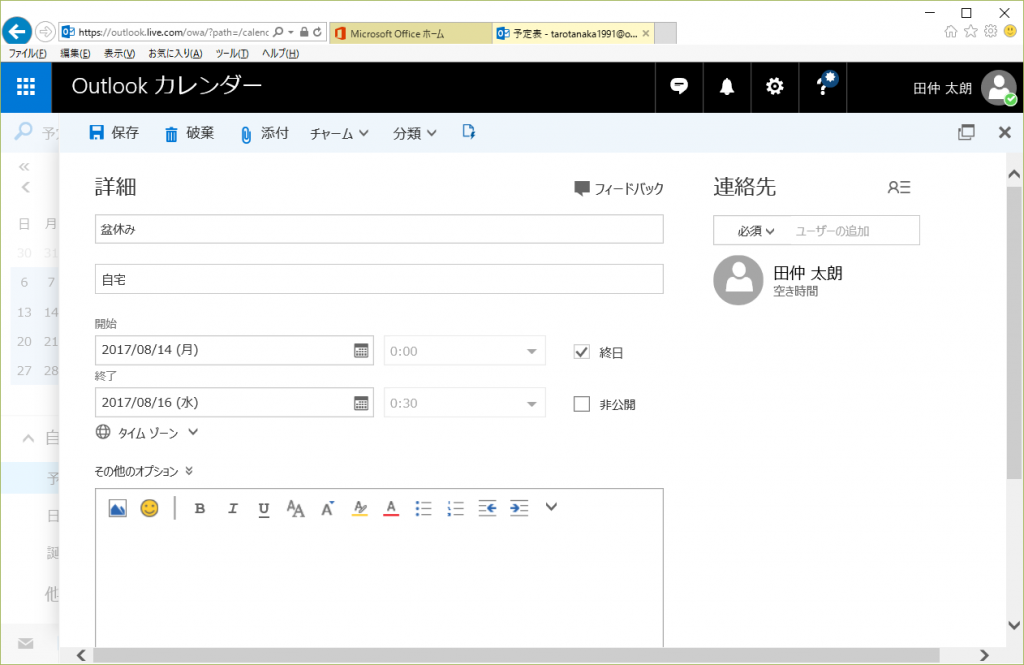The height and width of the screenshot is (665, 1024).
Task: Open the お気に入り menu
Action: click(x=175, y=54)
